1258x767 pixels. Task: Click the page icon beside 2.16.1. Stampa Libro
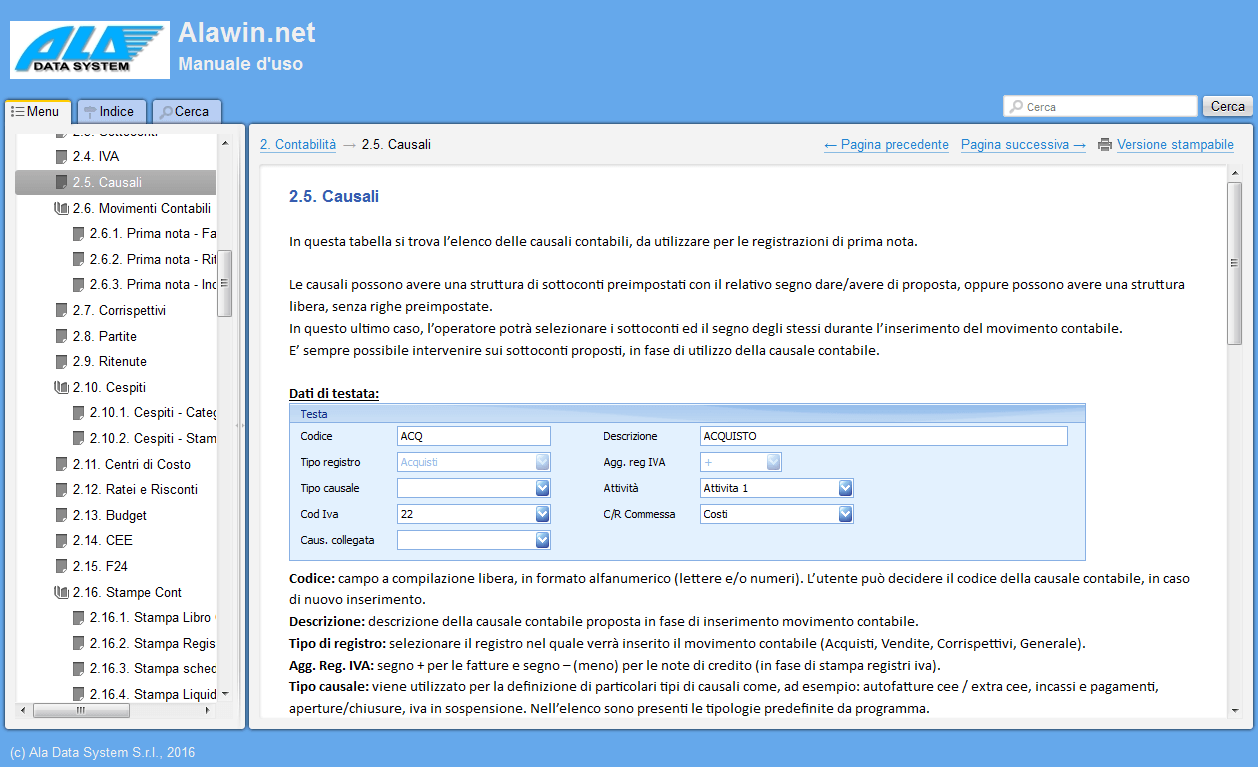coord(79,617)
